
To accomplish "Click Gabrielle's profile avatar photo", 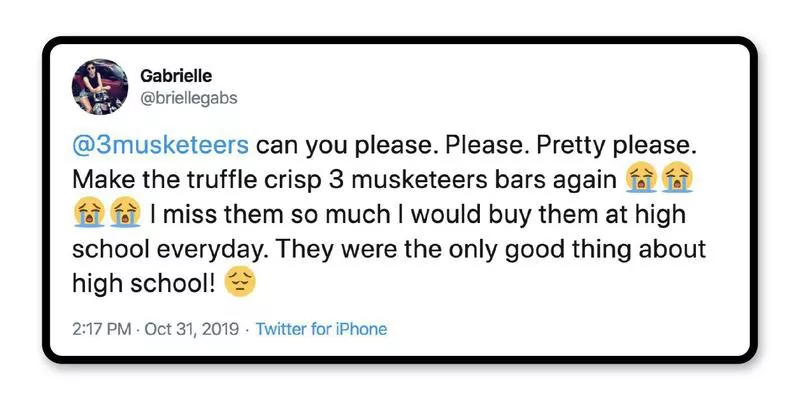I will point(99,86).
